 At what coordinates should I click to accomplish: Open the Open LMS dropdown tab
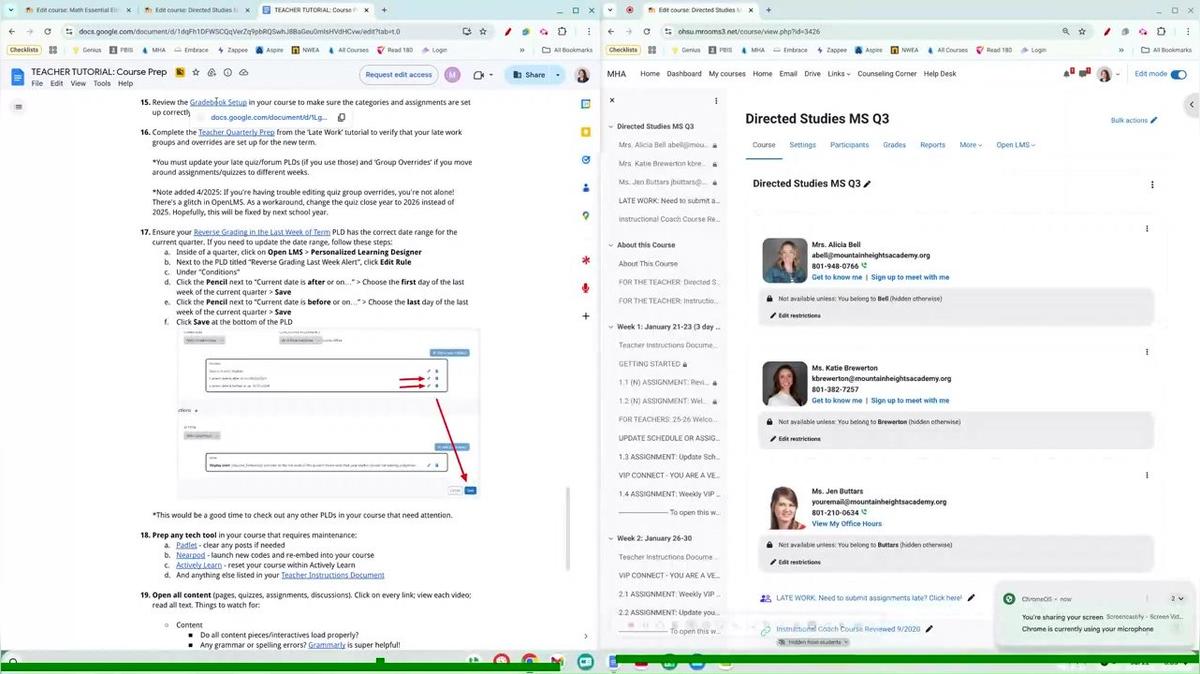(x=1015, y=145)
